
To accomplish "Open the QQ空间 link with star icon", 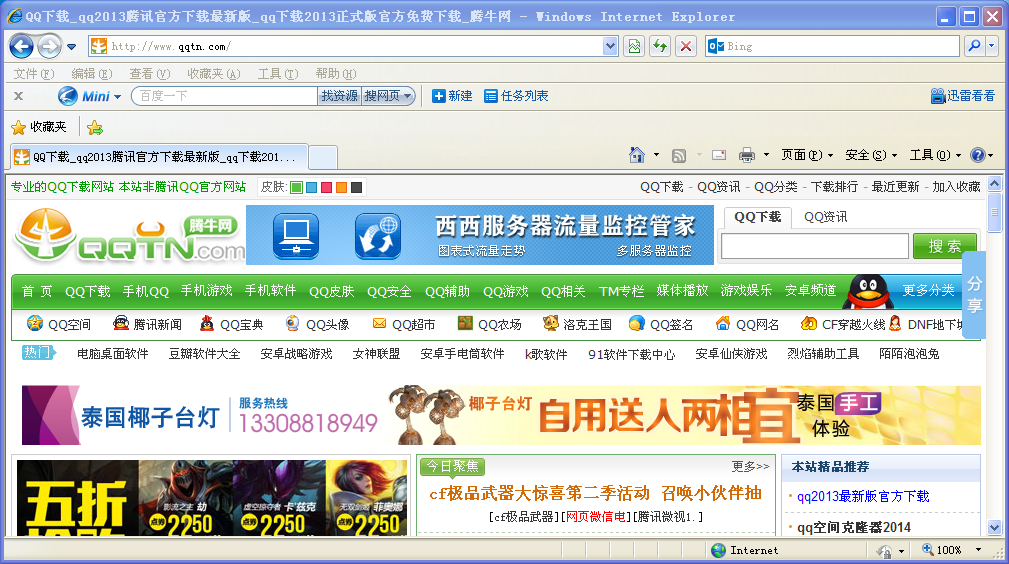I will pyautogui.click(x=59, y=324).
